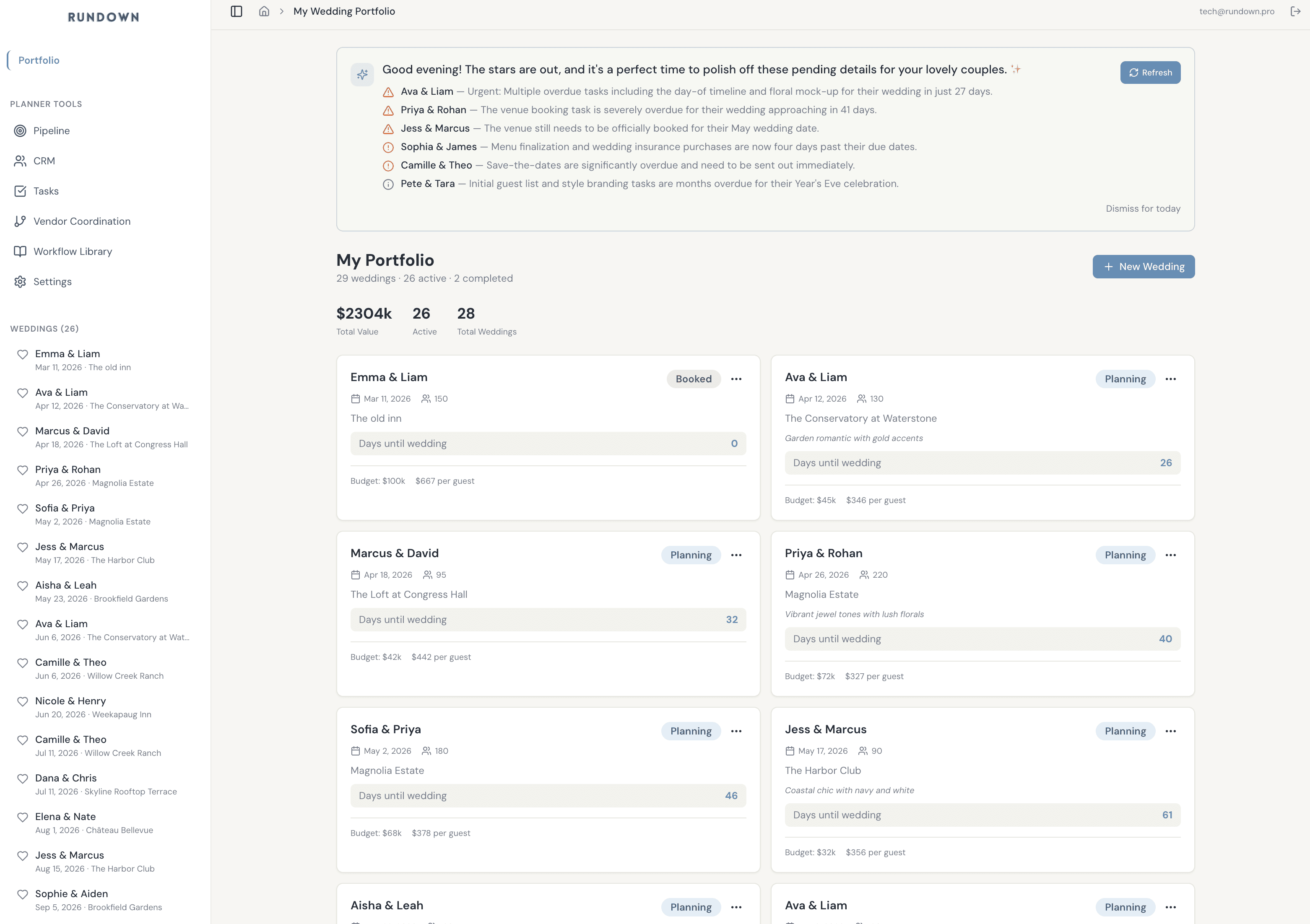
Task: Open three-dot menu on Priya & Rohan card
Action: [x=1170, y=555]
